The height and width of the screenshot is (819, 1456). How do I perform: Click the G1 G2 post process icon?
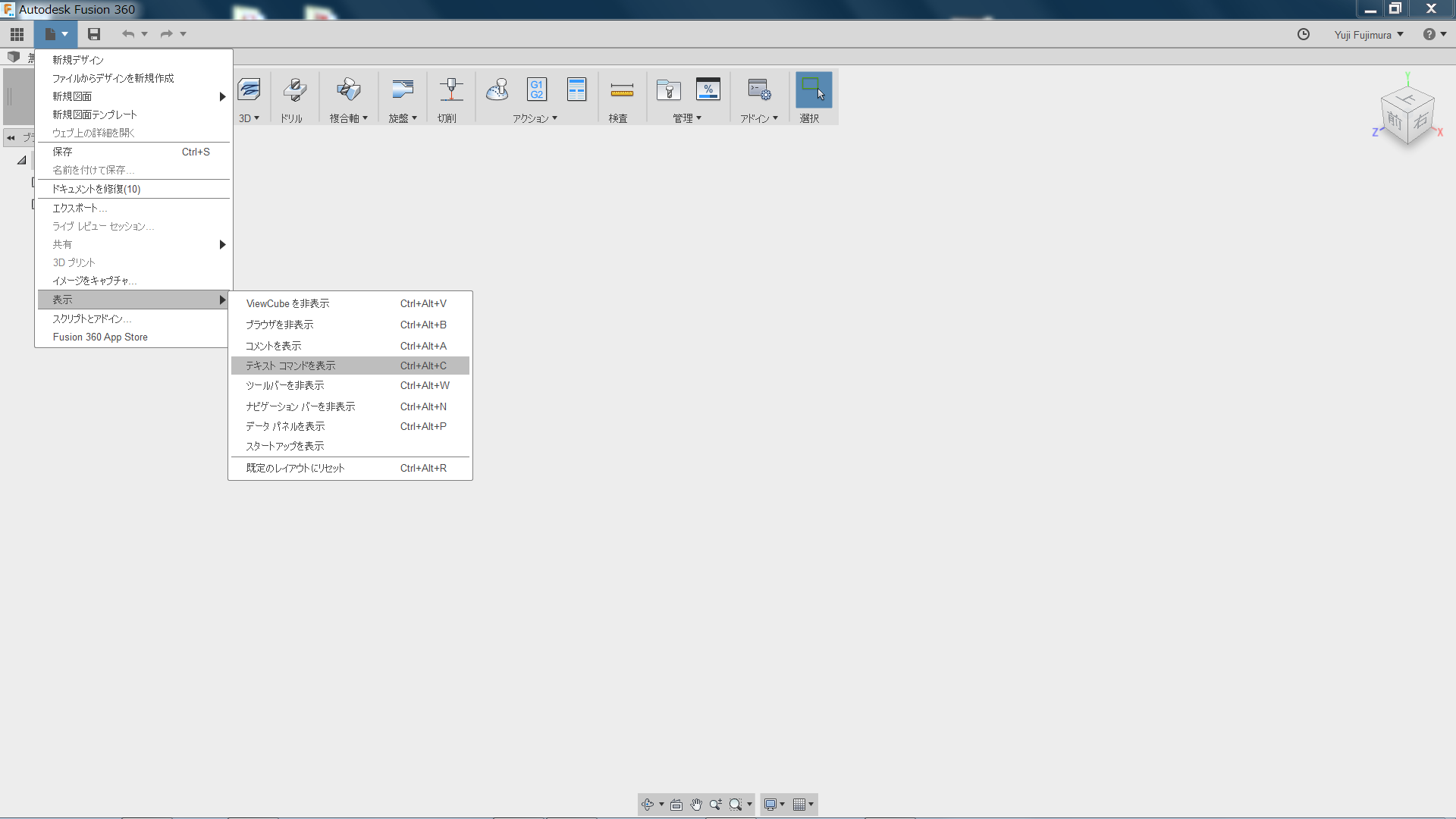537,90
